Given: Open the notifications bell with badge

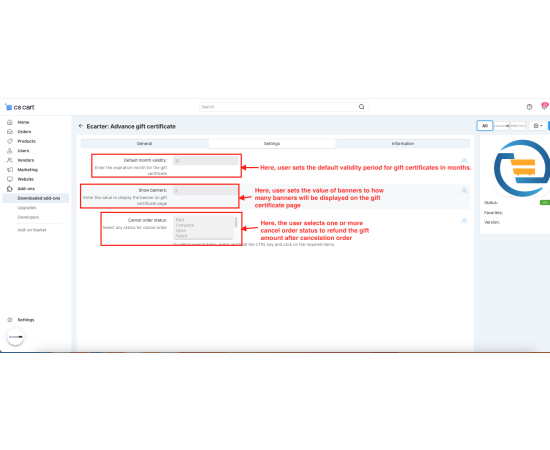Looking at the screenshot, I should 544,106.
